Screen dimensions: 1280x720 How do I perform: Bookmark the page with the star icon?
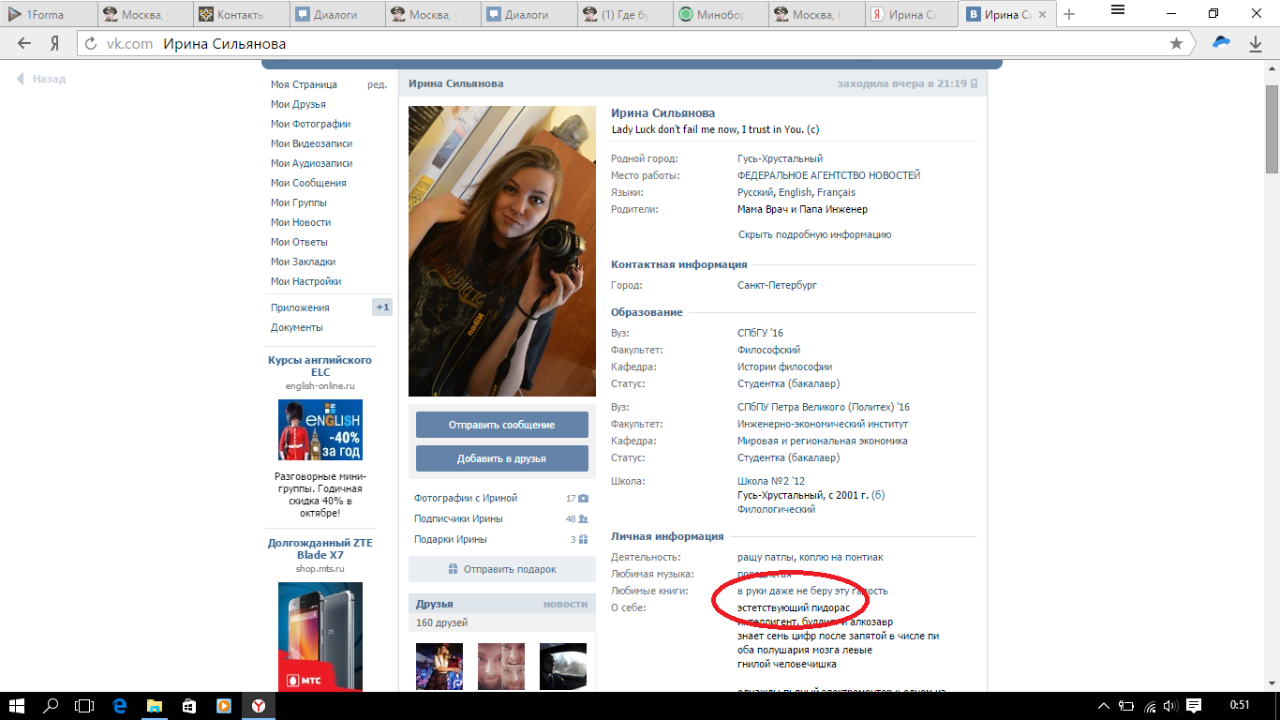point(1176,44)
